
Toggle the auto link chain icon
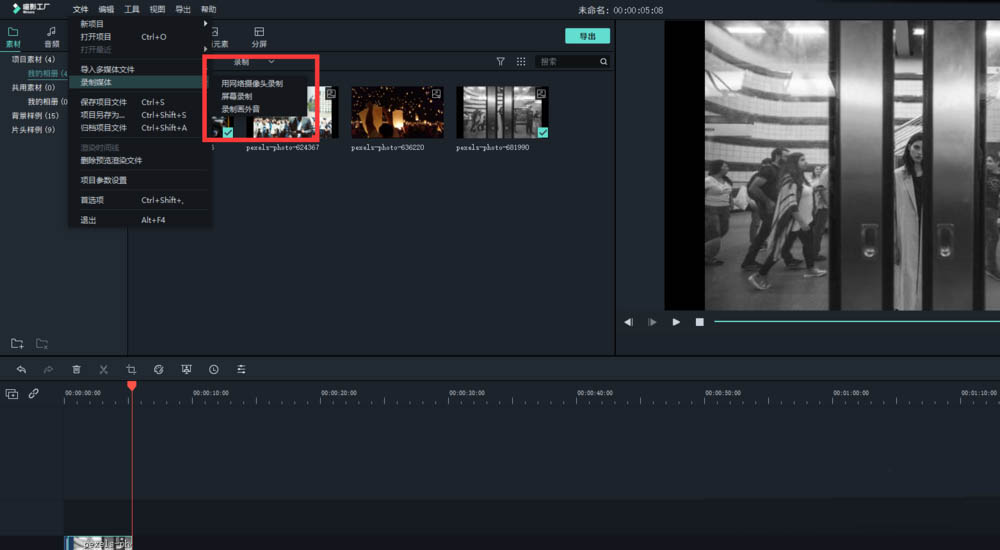[x=33, y=394]
